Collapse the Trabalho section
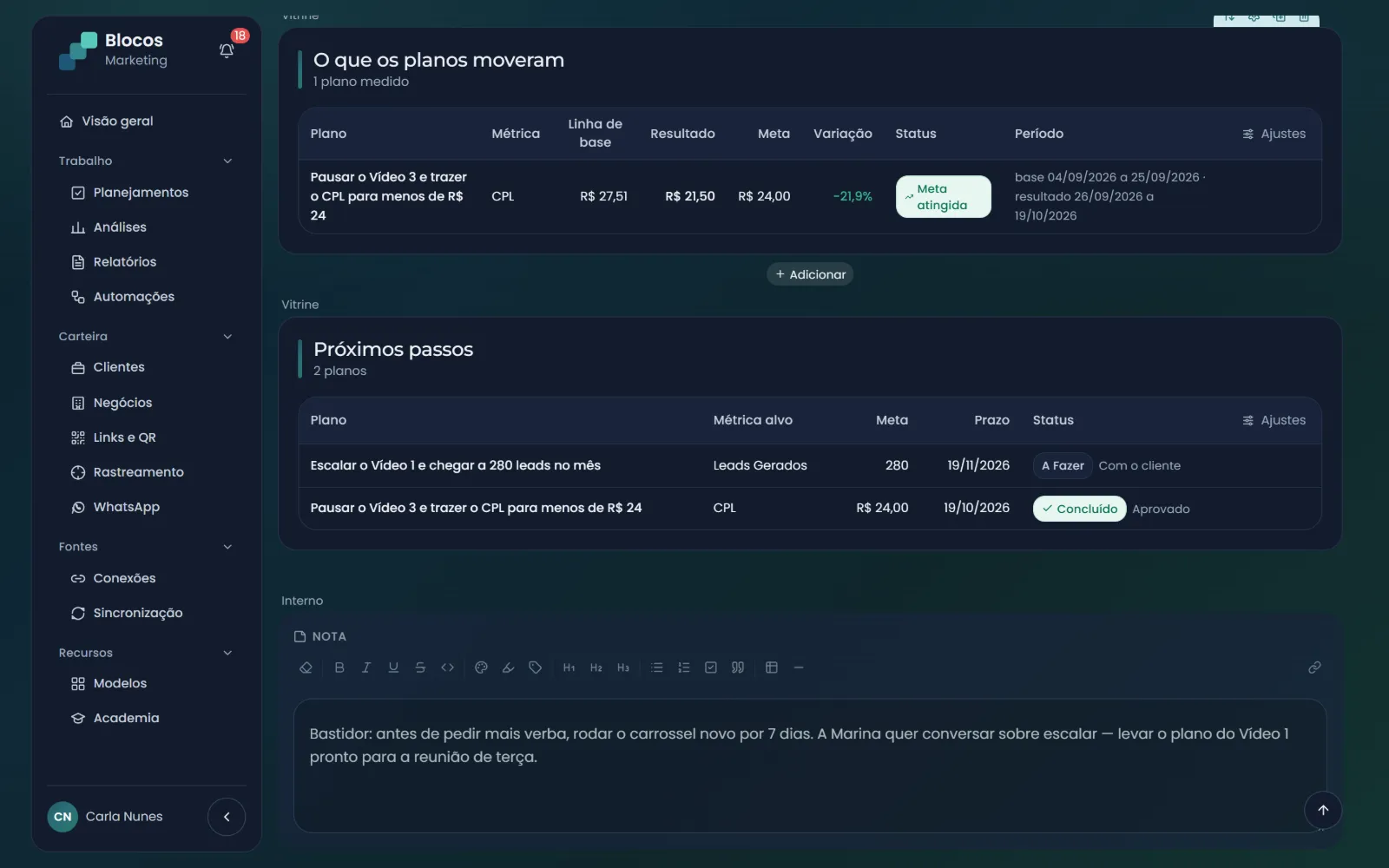The image size is (1389, 868). coord(227,161)
